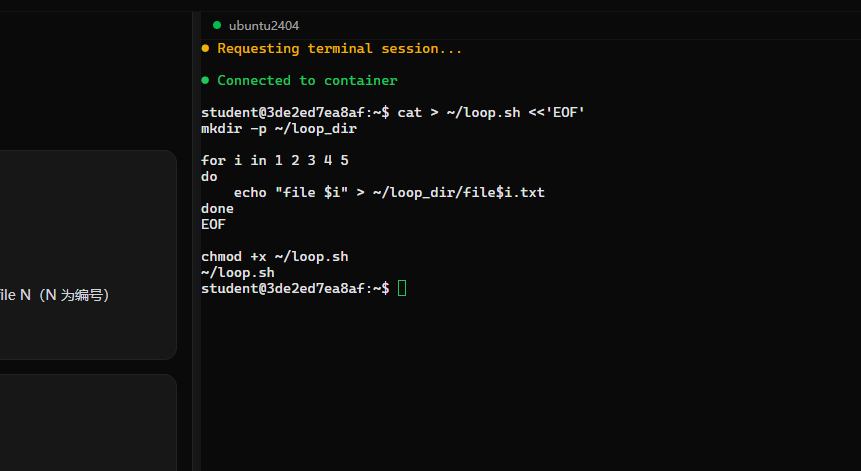Viewport: 861px width, 471px height.
Task: Click the chmod +x ~/loop.sh line
Action: 275,256
